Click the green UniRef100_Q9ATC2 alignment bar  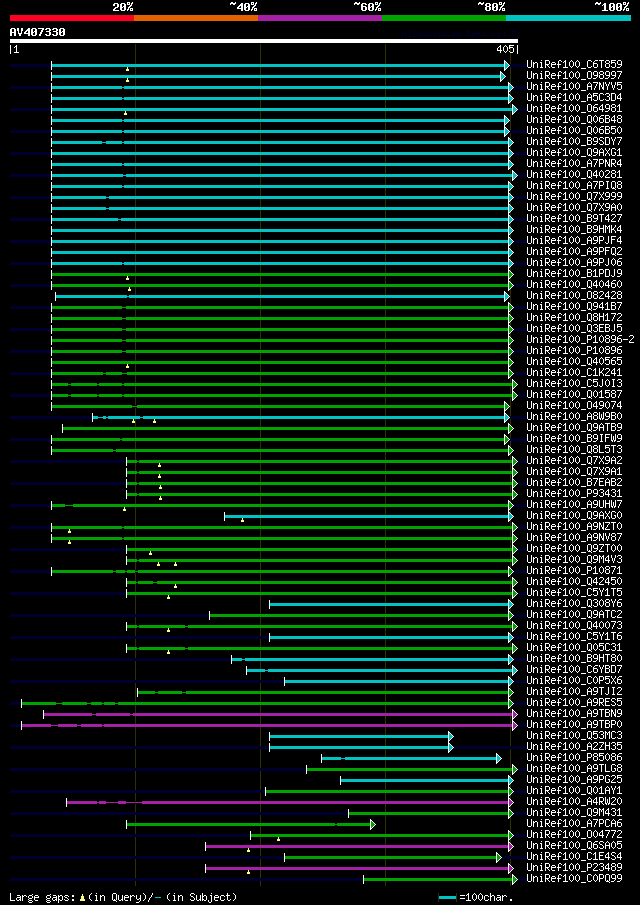(360, 615)
